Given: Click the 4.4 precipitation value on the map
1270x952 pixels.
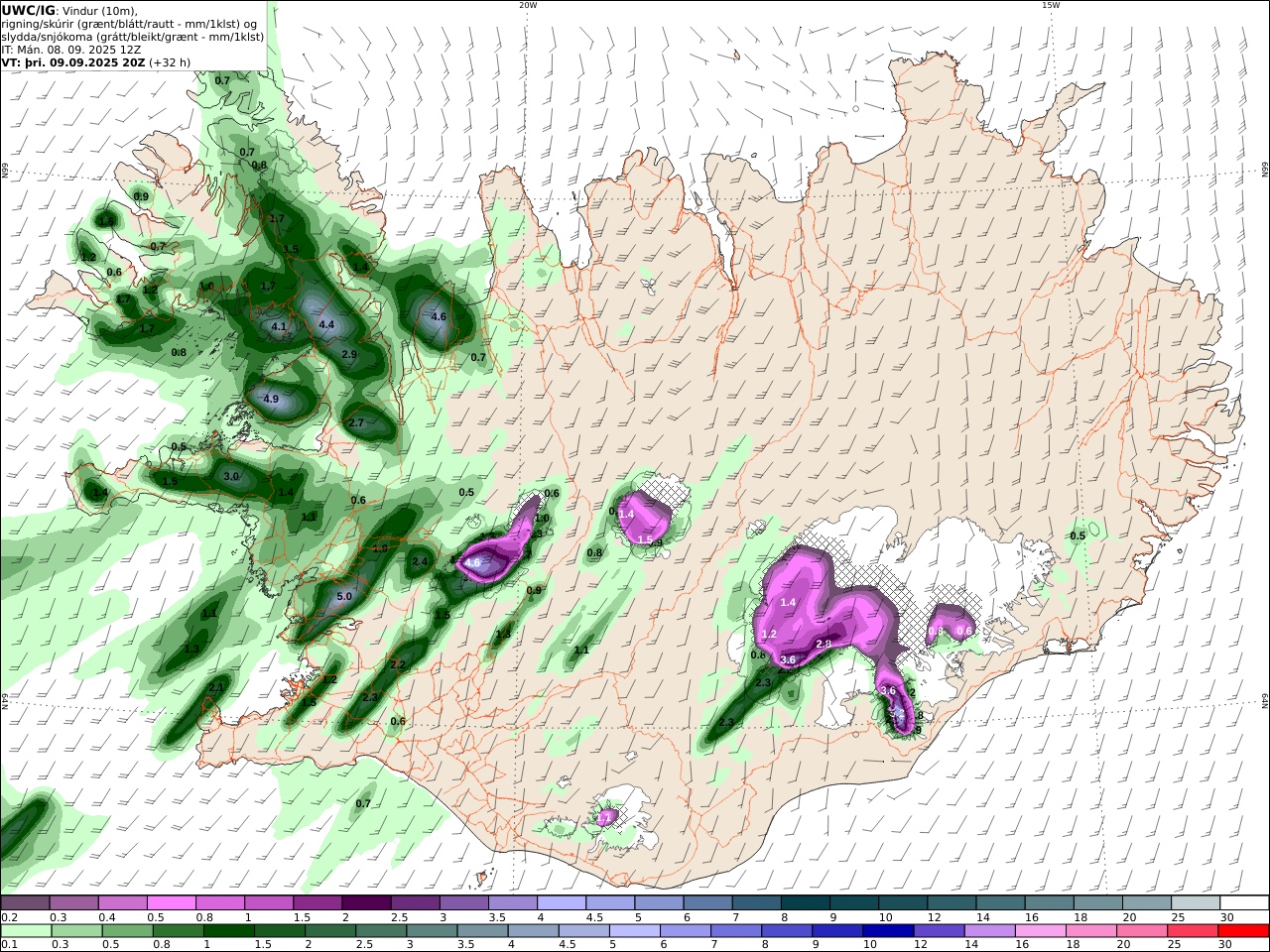Looking at the screenshot, I should pyautogui.click(x=326, y=324).
